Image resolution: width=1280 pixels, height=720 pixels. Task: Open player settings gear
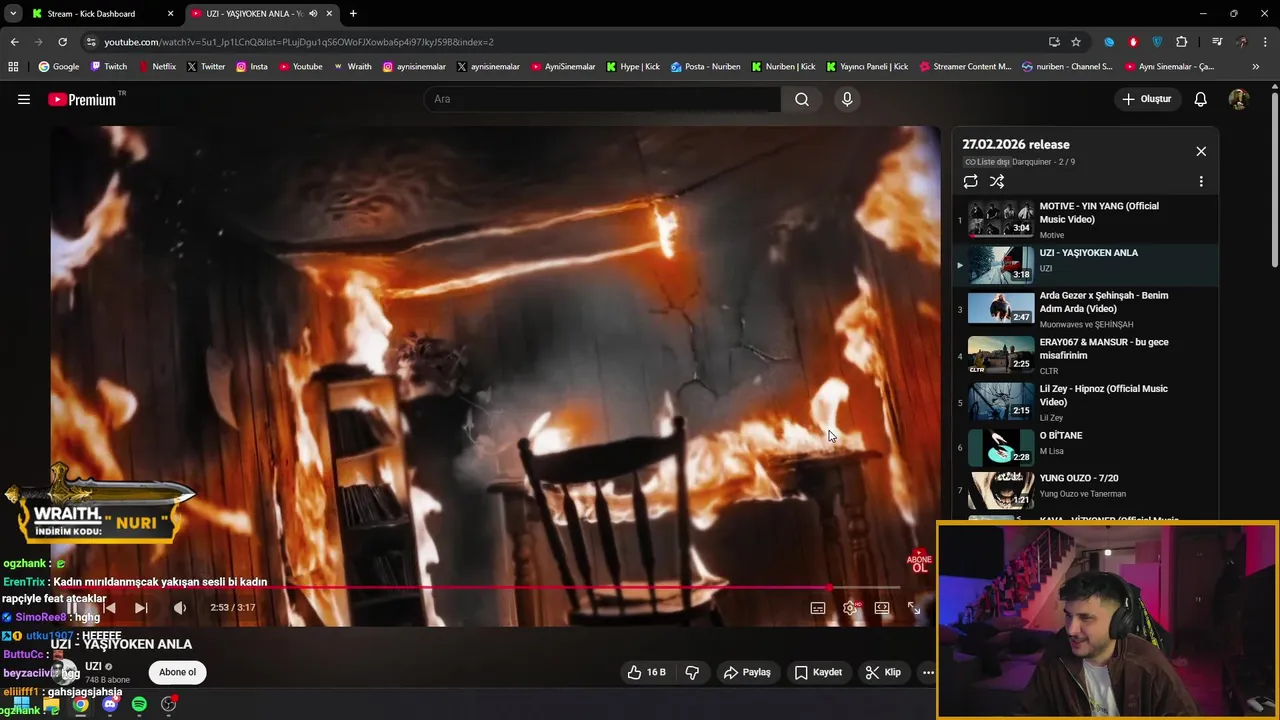pyautogui.click(x=850, y=608)
